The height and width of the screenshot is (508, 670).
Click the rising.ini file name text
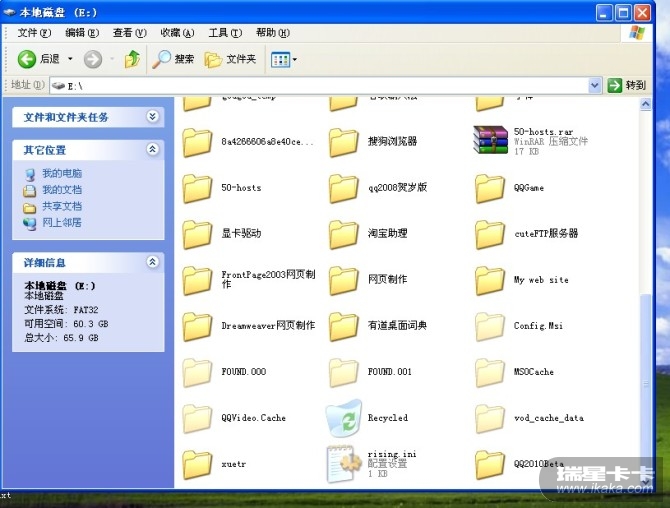coord(392,454)
